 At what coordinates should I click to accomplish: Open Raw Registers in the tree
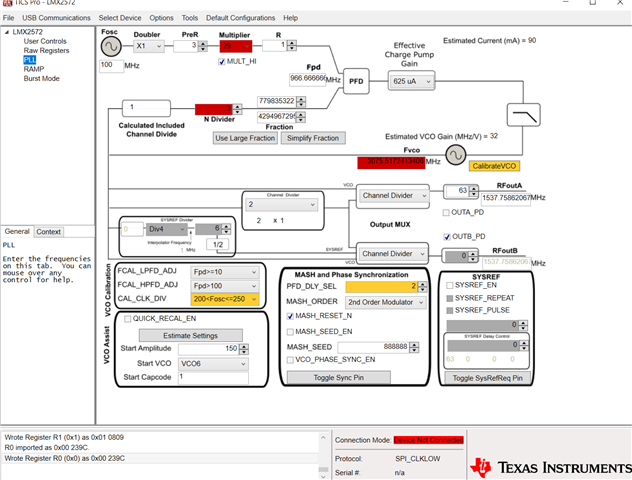click(x=46, y=50)
